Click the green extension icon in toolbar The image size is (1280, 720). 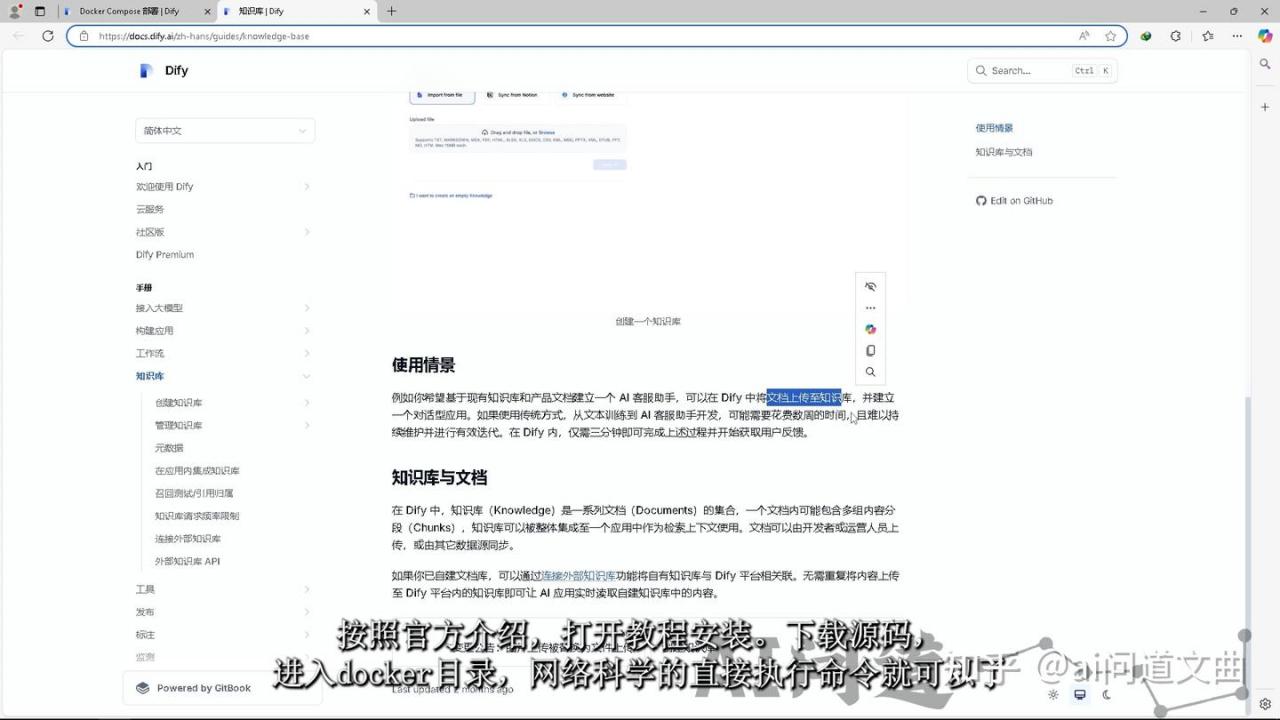(1146, 36)
